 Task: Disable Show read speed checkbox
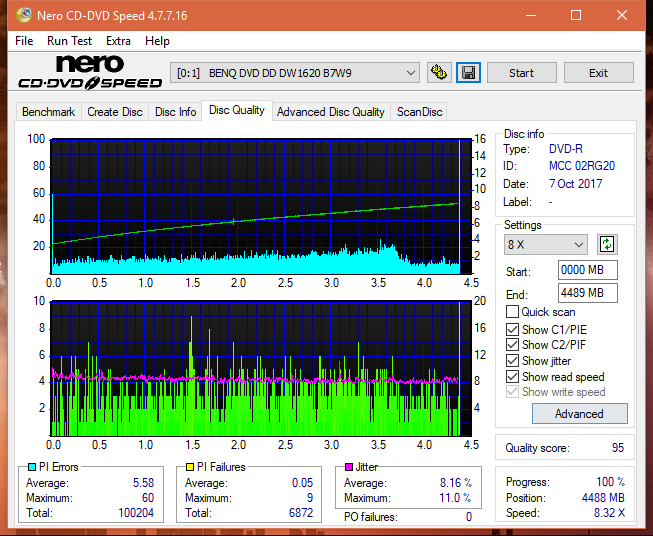pyautogui.click(x=512, y=377)
